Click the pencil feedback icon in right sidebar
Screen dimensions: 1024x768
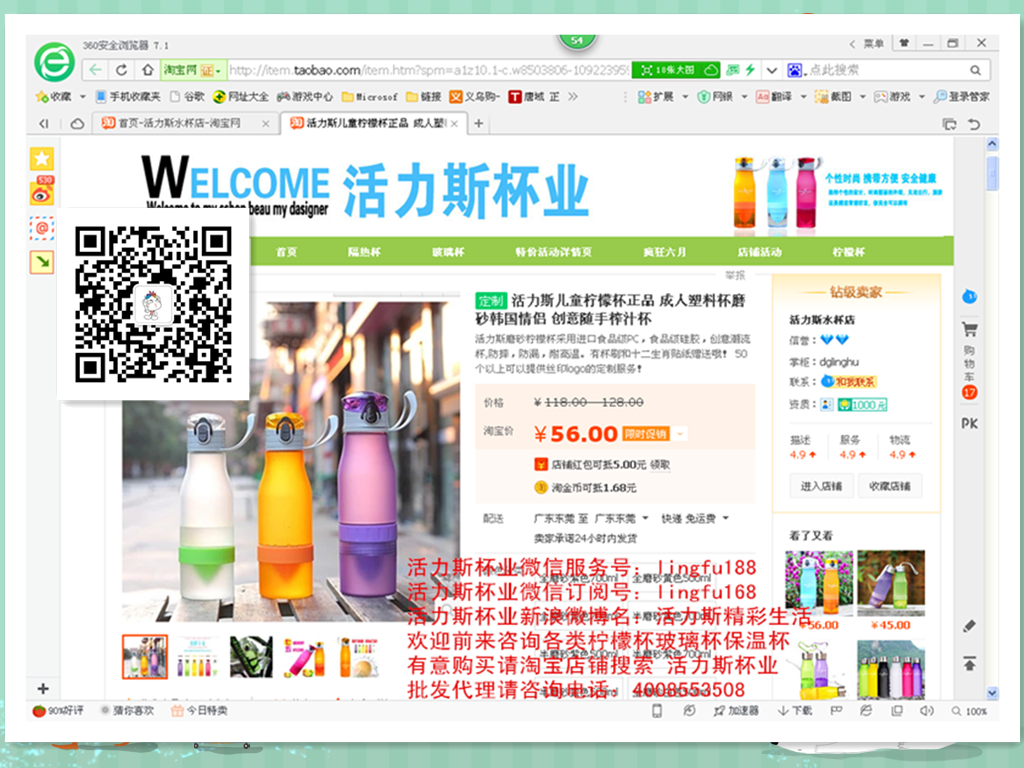[x=970, y=626]
